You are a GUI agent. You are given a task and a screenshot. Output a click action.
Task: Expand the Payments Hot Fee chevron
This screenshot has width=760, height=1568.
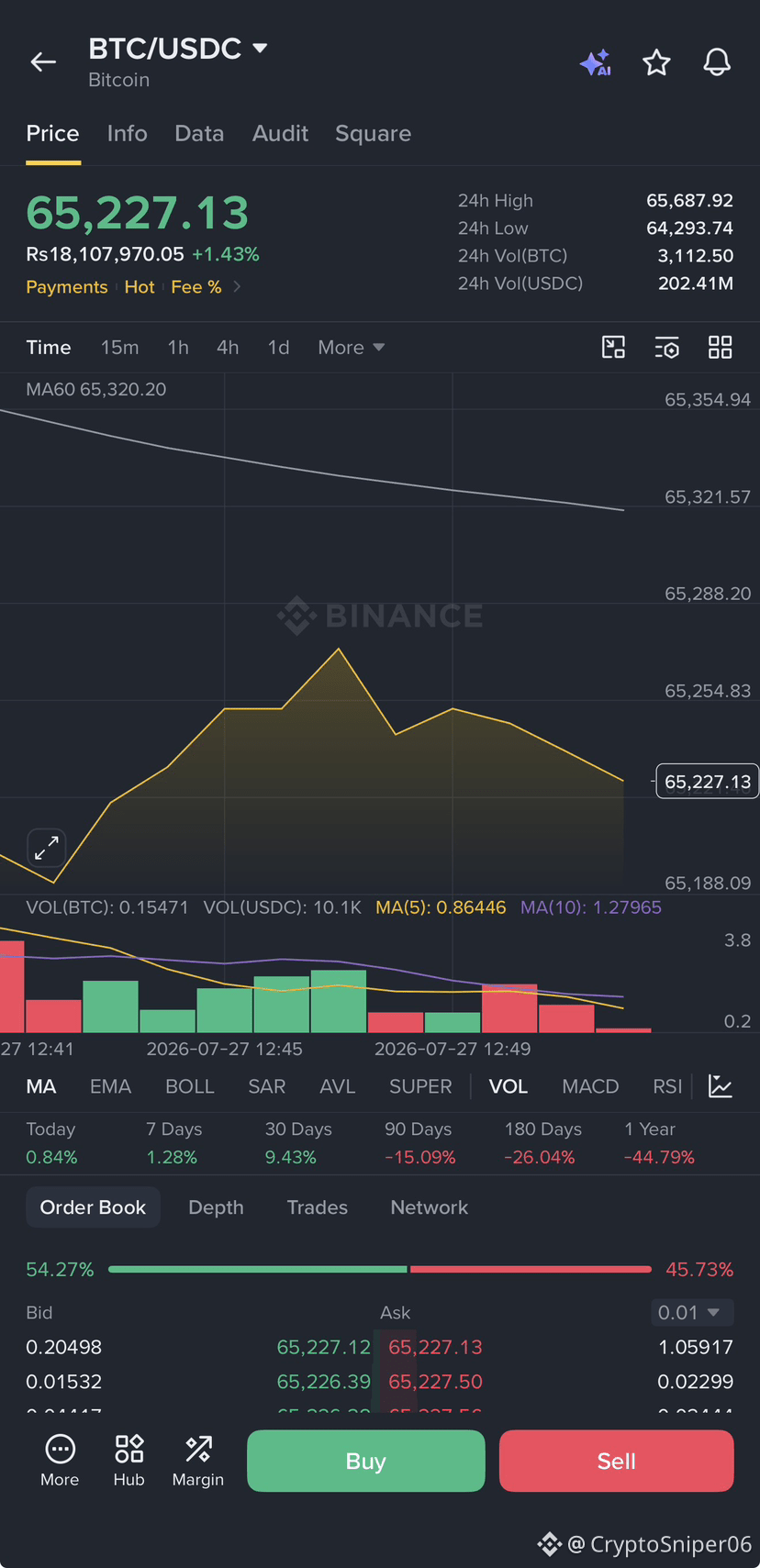click(x=237, y=286)
